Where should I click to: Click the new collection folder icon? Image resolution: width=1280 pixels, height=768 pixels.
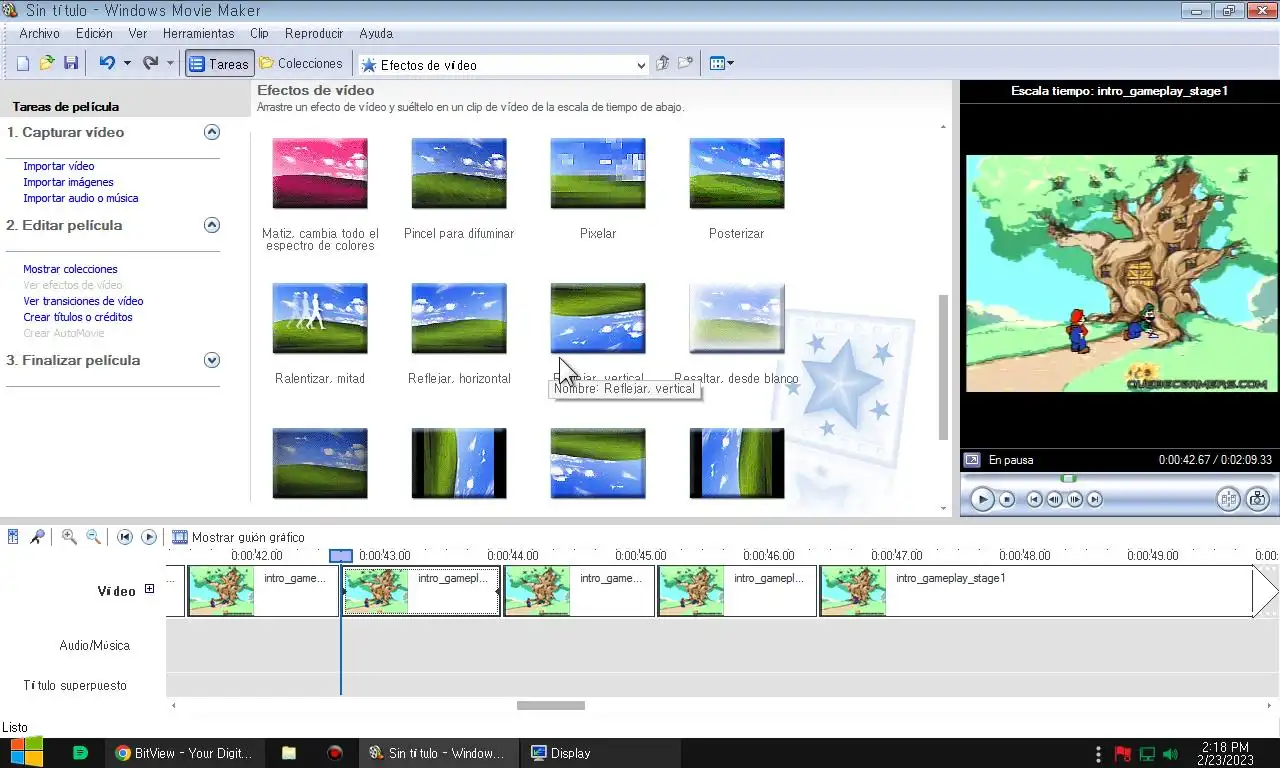click(x=686, y=63)
